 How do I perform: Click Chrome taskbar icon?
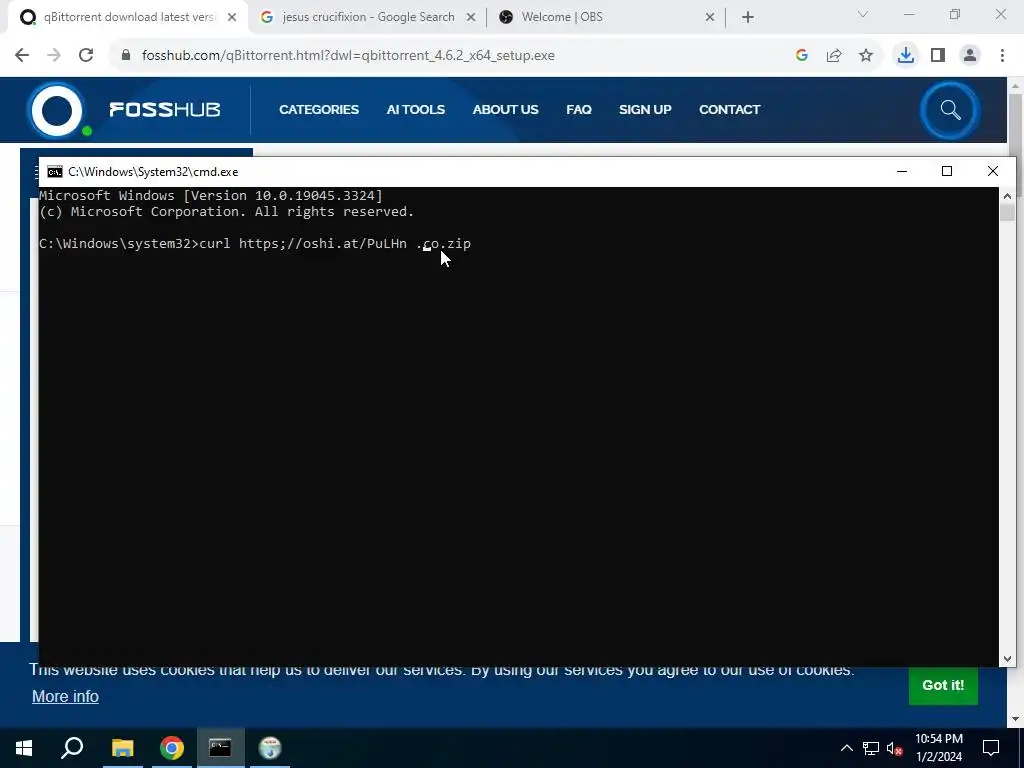point(172,748)
